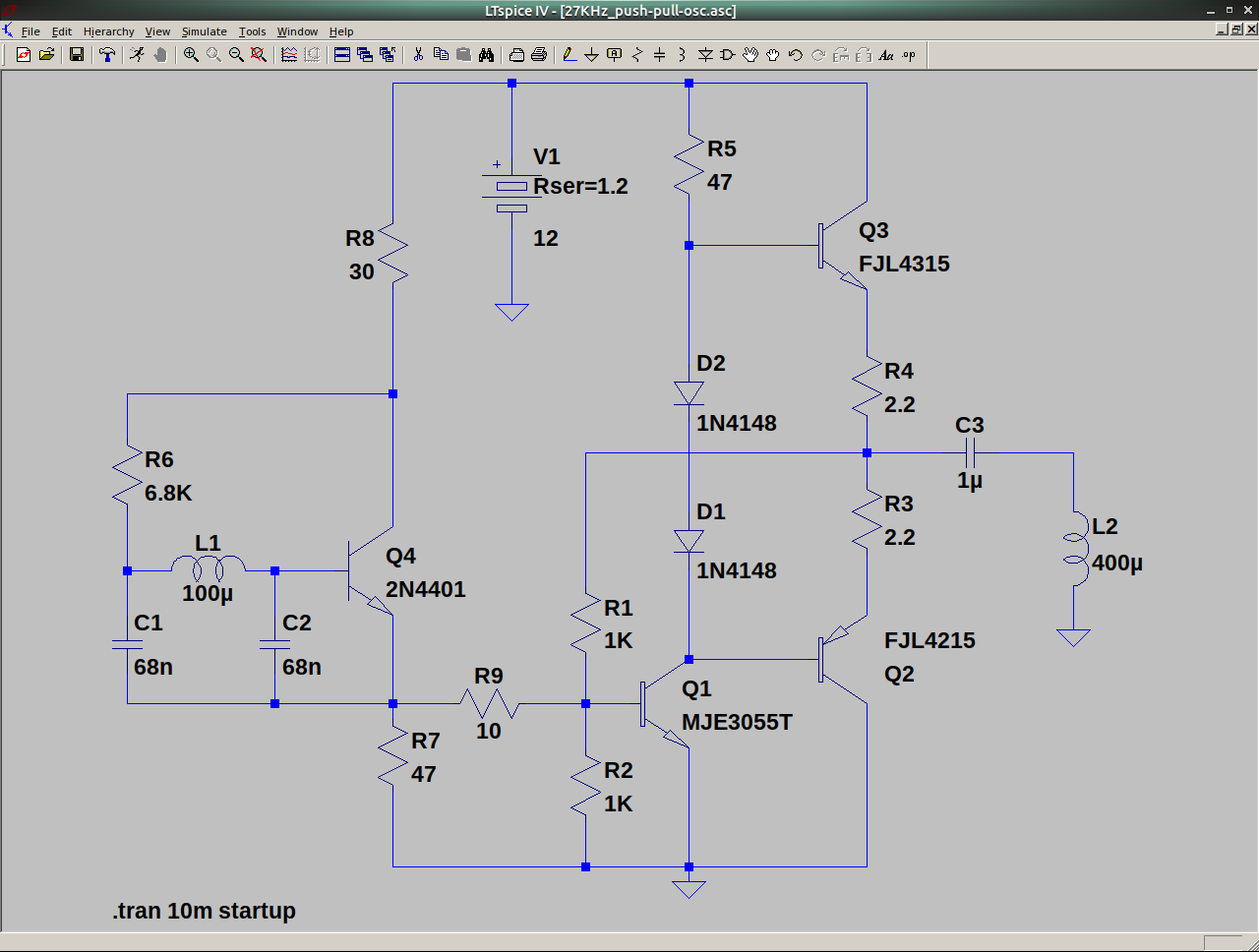This screenshot has width=1259, height=952.
Task: Select the Move hand tool
Action: point(750,55)
